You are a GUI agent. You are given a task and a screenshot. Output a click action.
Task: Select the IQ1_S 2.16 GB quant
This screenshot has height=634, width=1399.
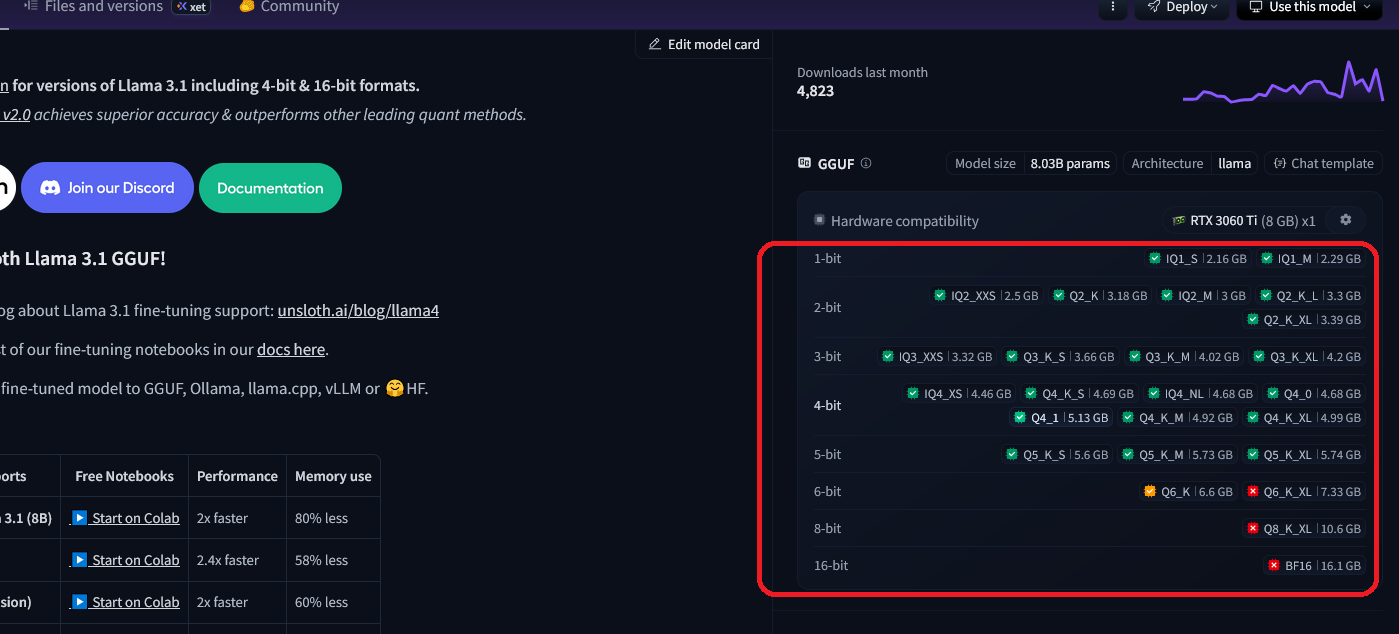point(1198,258)
